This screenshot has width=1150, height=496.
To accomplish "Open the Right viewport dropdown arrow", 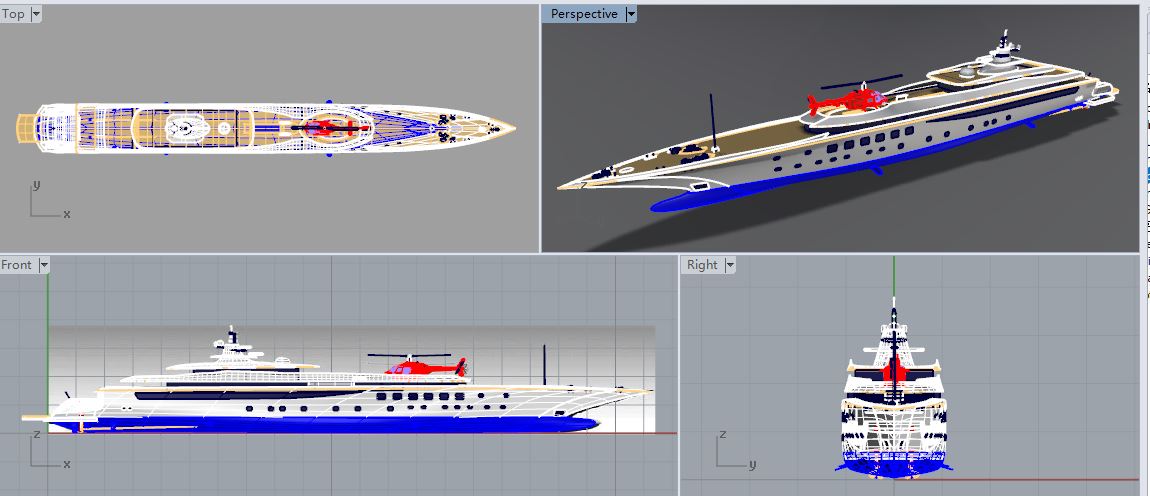I will 730,265.
